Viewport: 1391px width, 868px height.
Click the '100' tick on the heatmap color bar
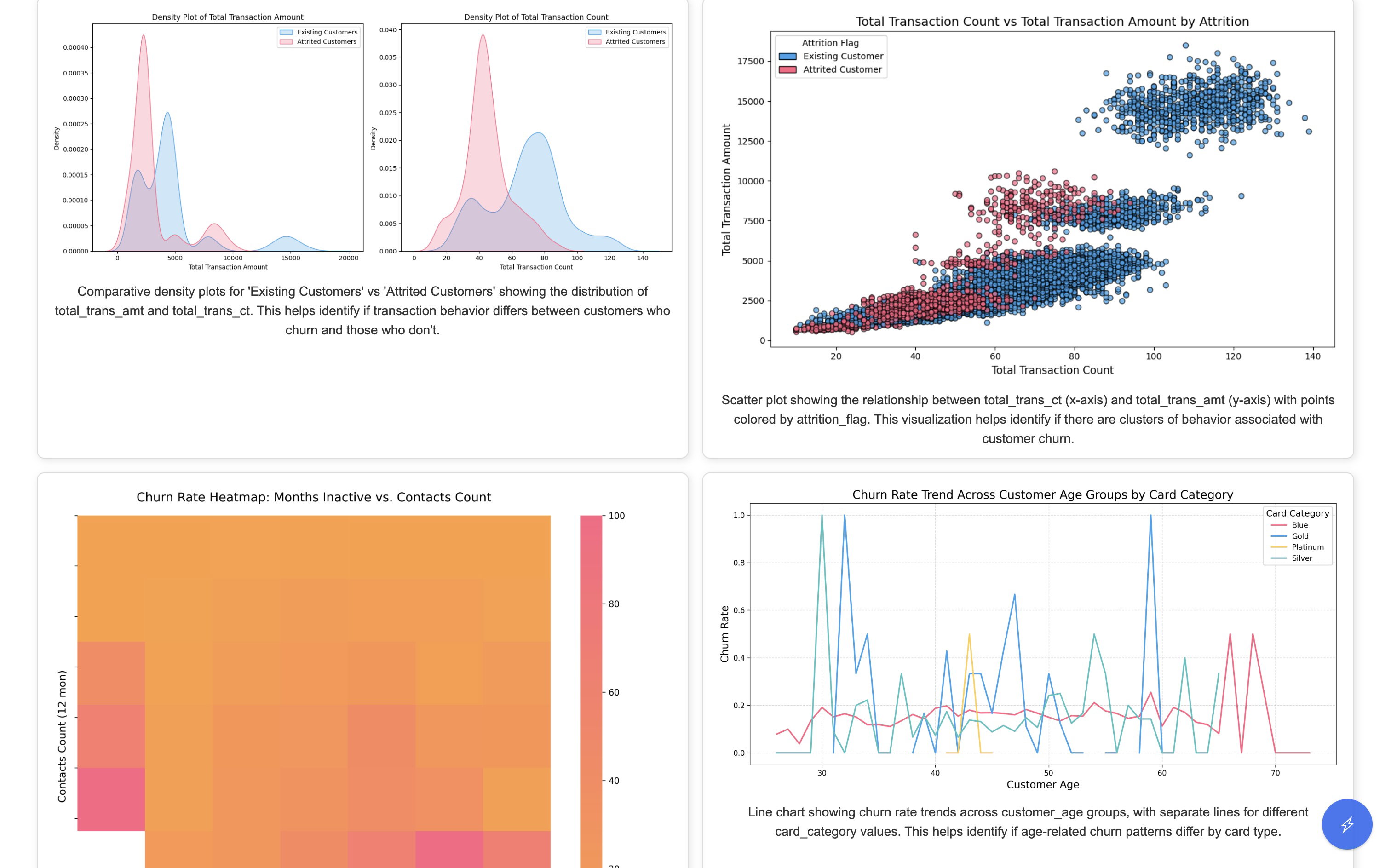point(616,516)
